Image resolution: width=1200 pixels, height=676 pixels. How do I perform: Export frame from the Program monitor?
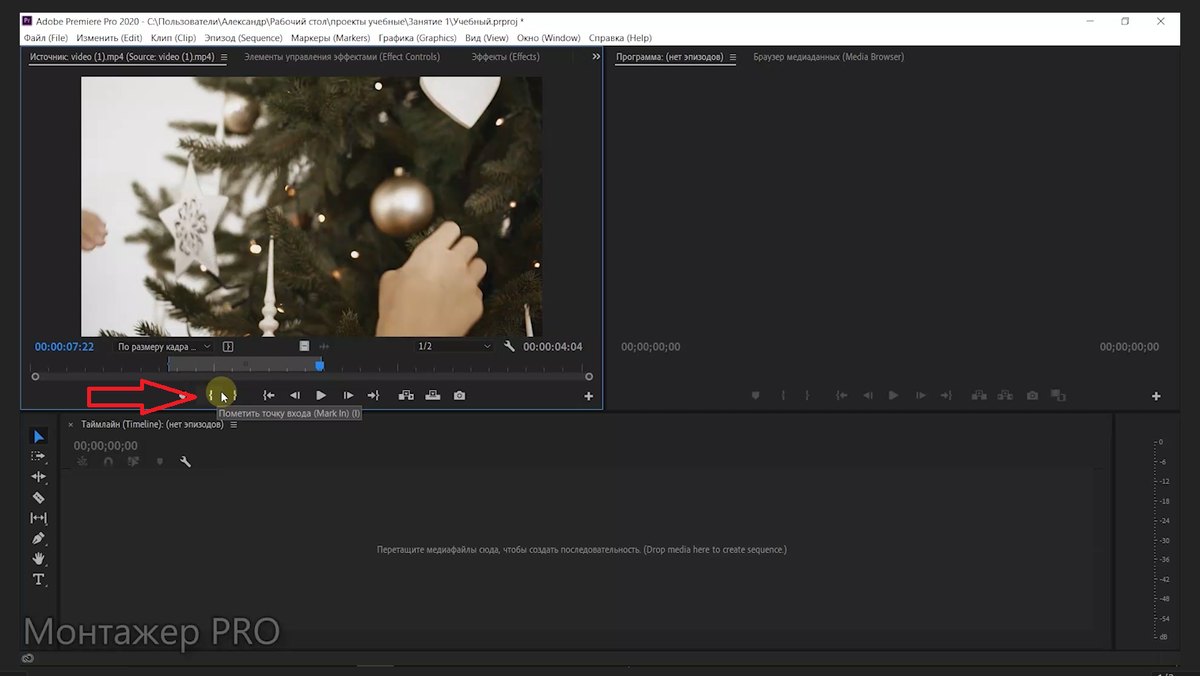[1032, 396]
